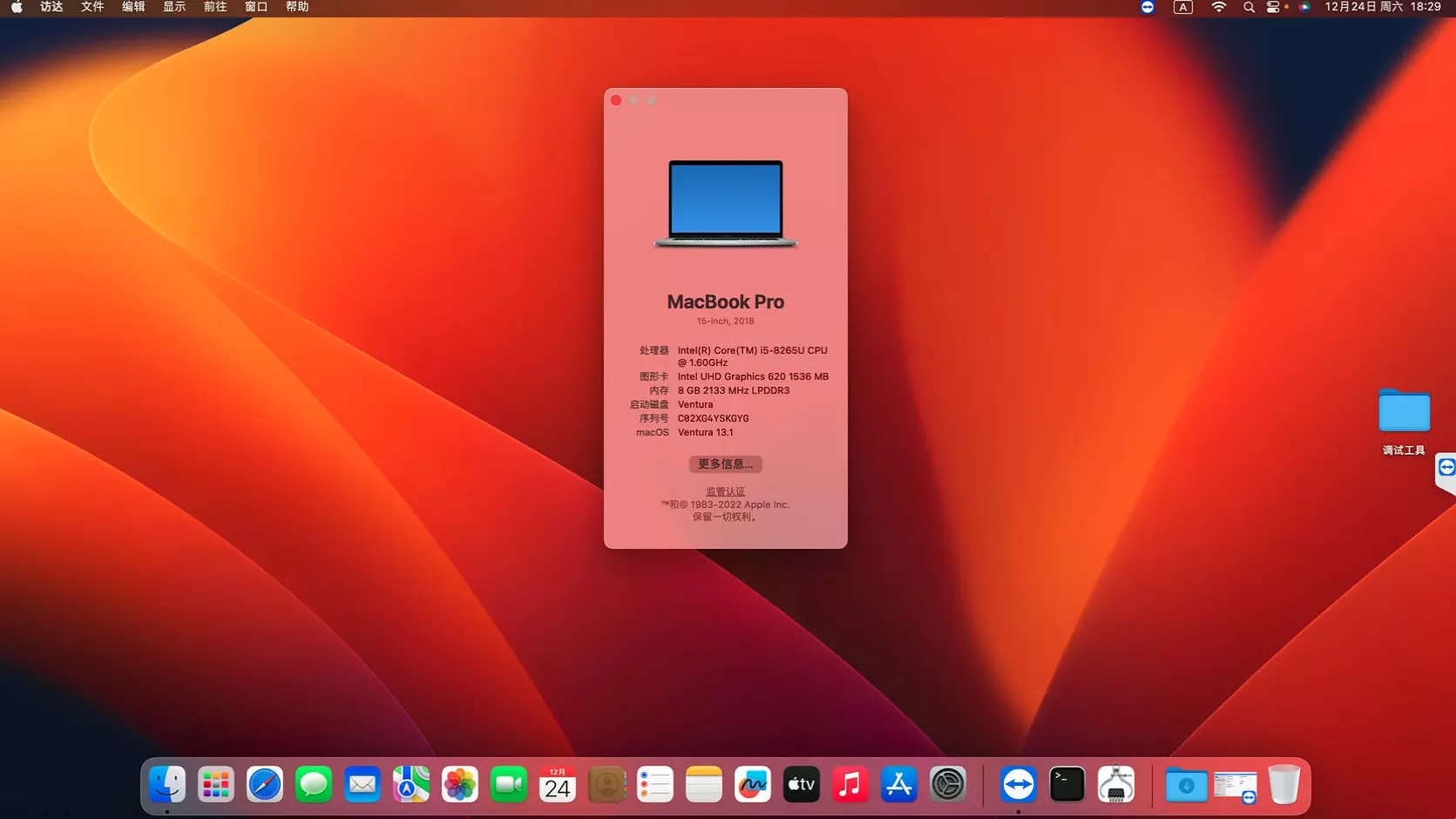Open Control Center from menu bar
Screen dimensions: 1456x819
1273,7
